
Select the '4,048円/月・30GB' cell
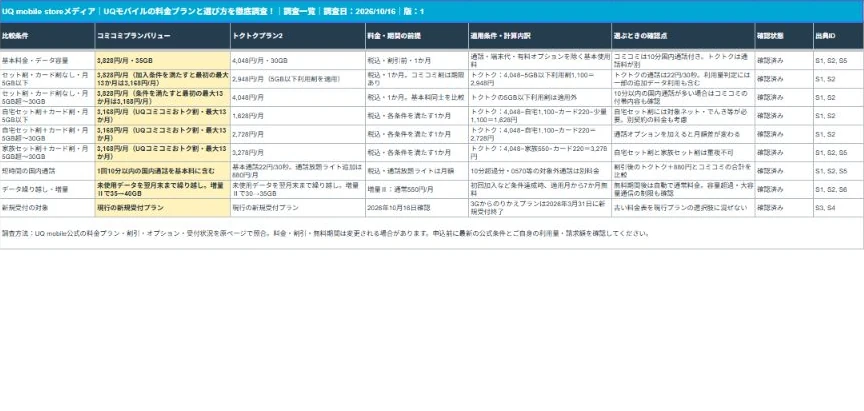(298, 61)
